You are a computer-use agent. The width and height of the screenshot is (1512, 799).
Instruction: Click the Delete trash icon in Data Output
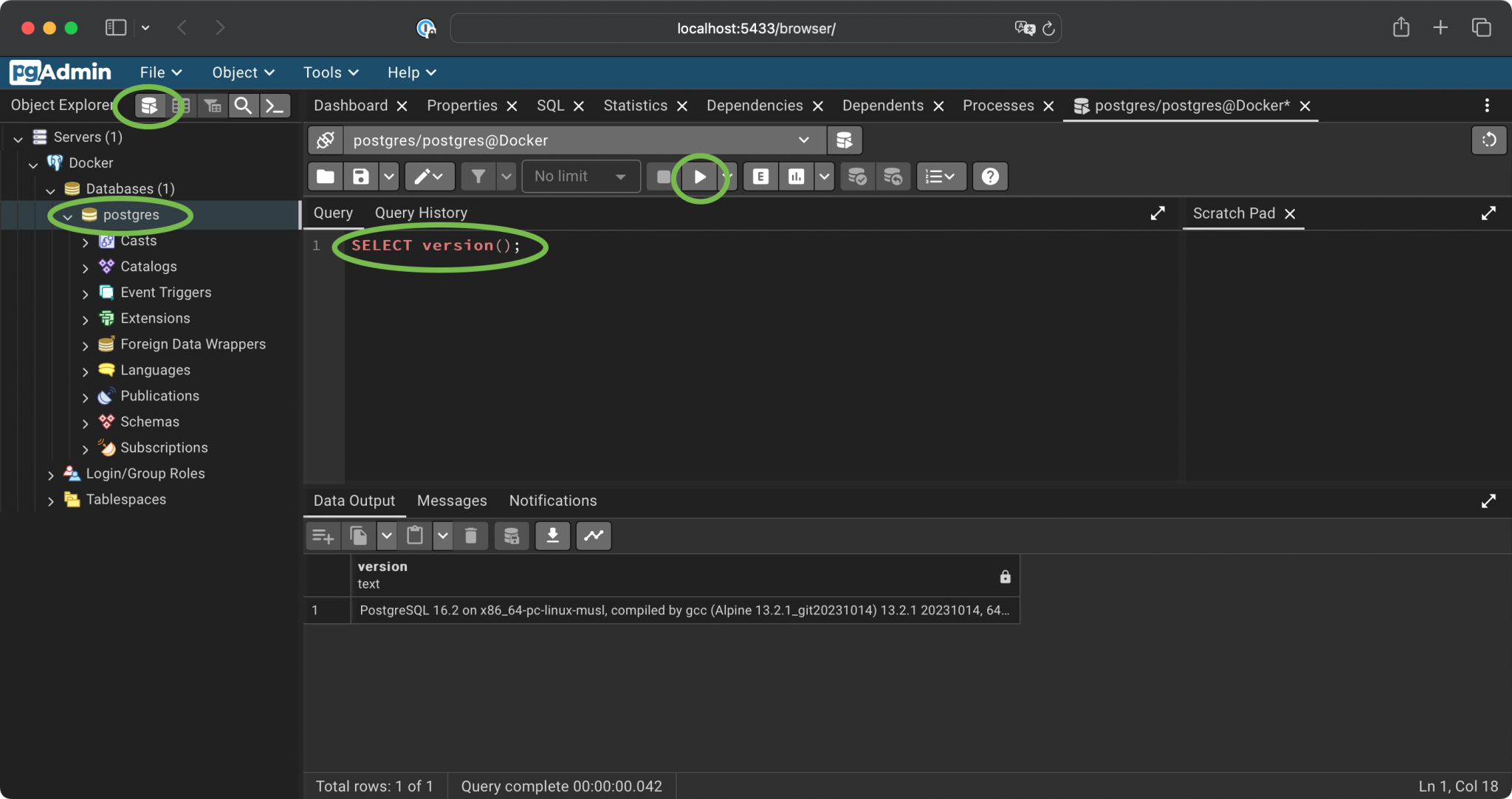pyautogui.click(x=471, y=535)
